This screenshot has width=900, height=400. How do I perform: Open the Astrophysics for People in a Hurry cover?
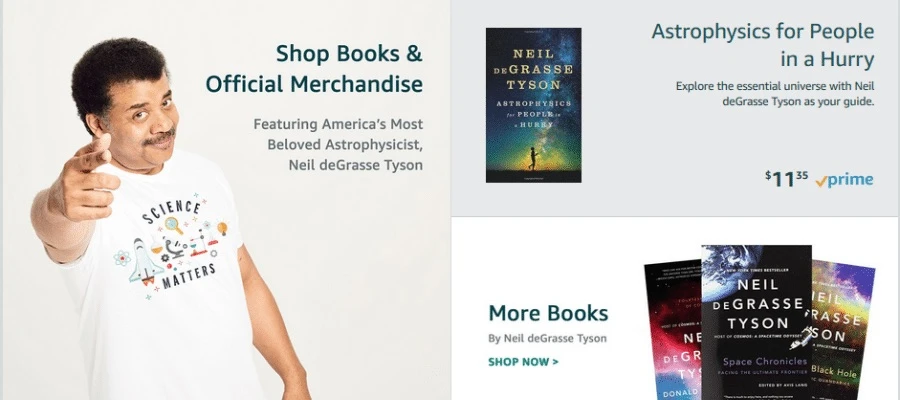tap(533, 105)
